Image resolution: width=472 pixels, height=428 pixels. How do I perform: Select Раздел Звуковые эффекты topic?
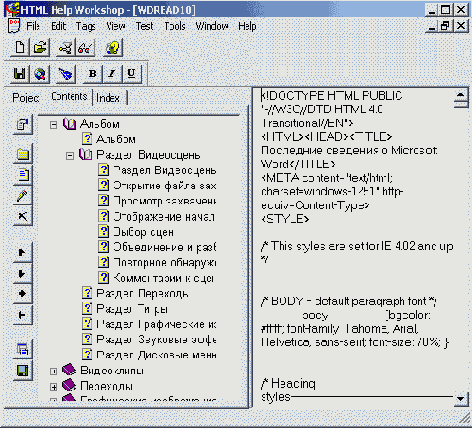click(x=156, y=339)
